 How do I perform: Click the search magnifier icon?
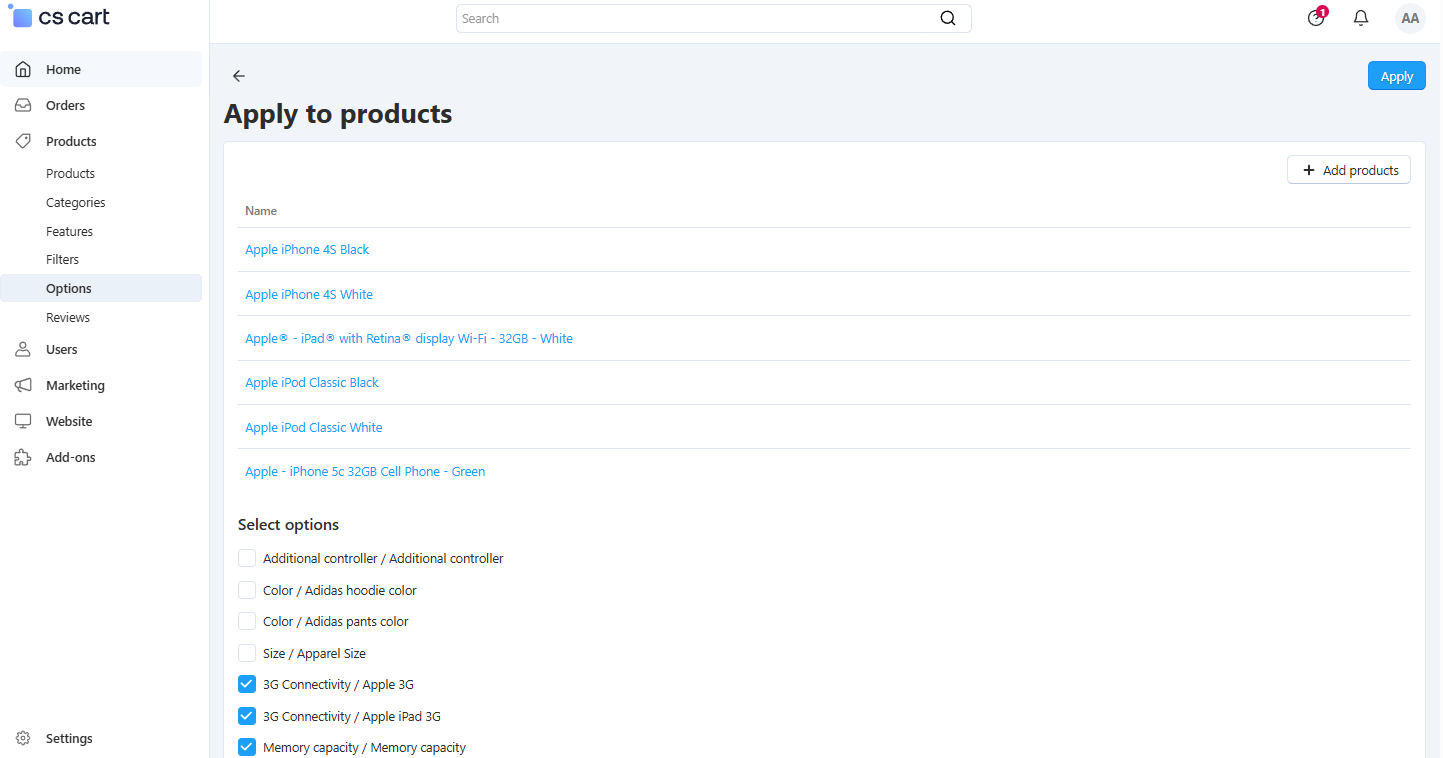click(x=948, y=18)
